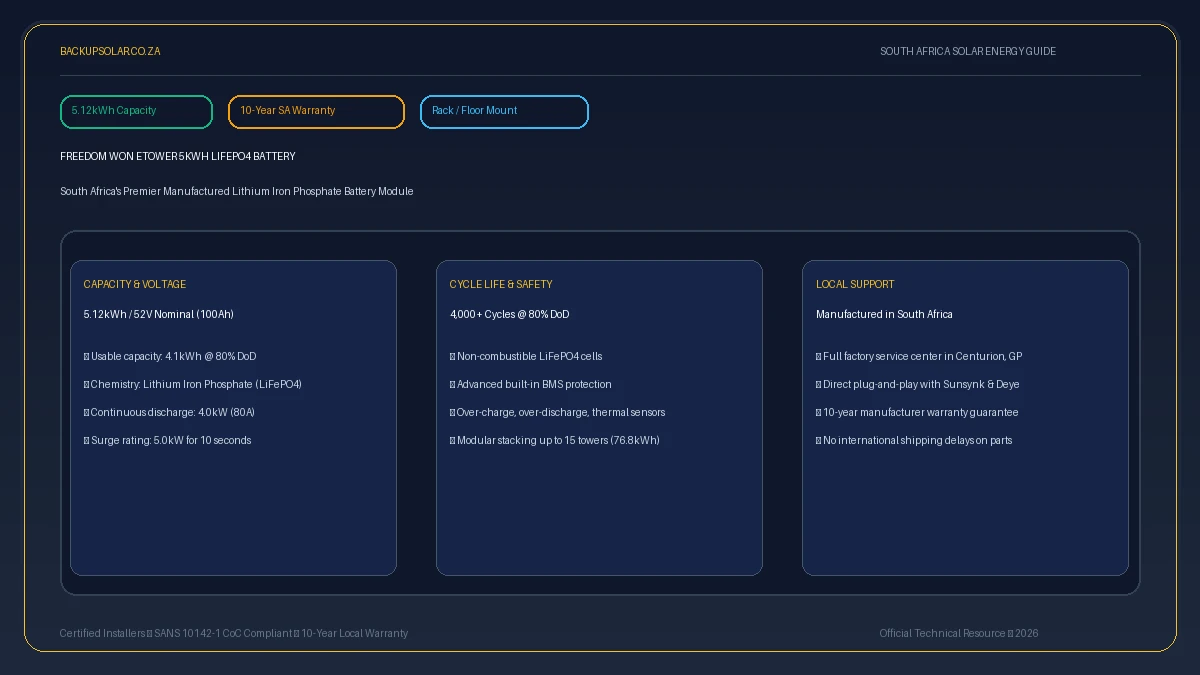Image resolution: width=1200 pixels, height=675 pixels.
Task: Select the "5.12kWh Capacity" badge
Action: (x=137, y=112)
